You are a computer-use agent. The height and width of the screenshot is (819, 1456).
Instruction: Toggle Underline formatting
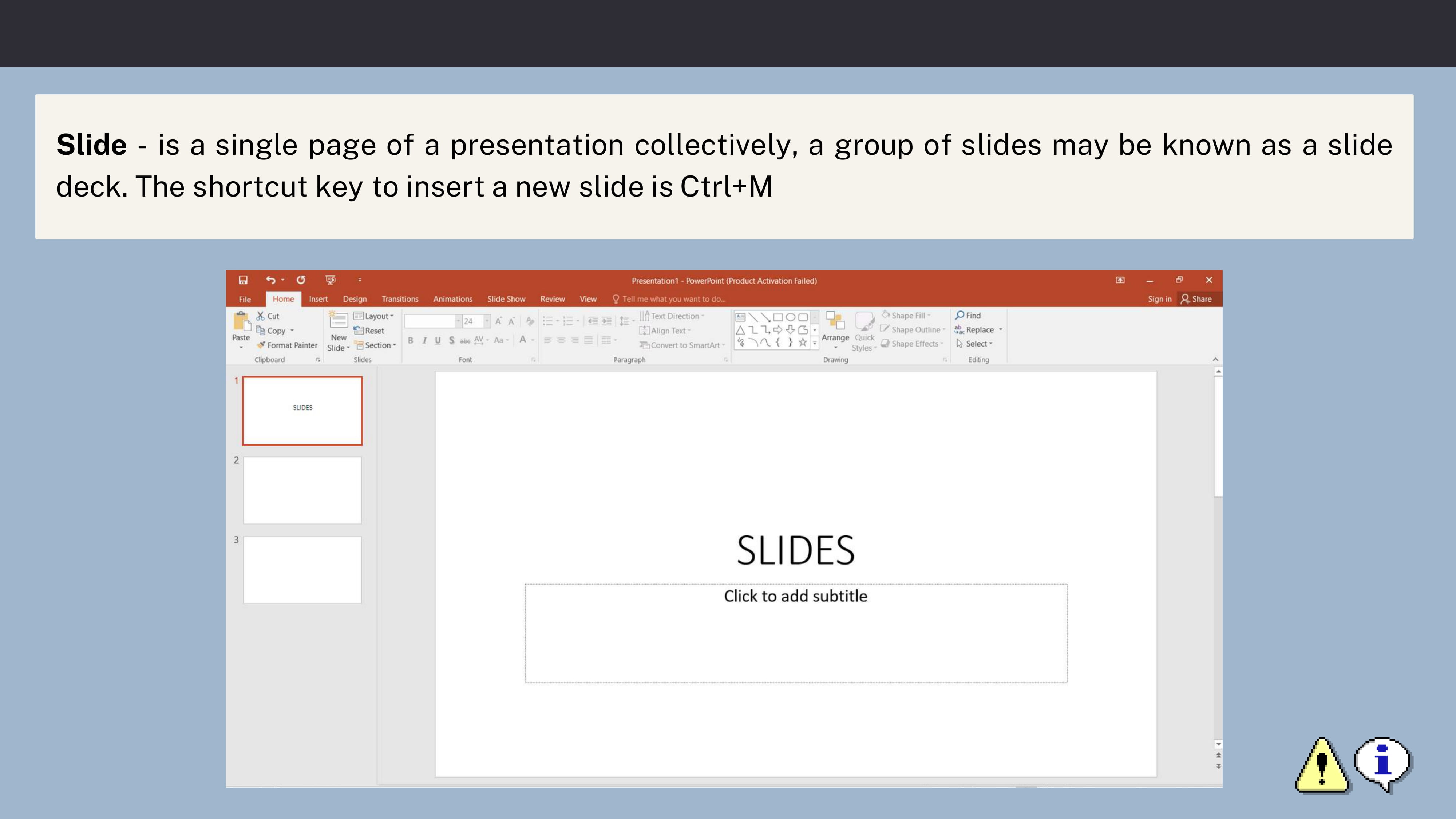click(x=438, y=340)
